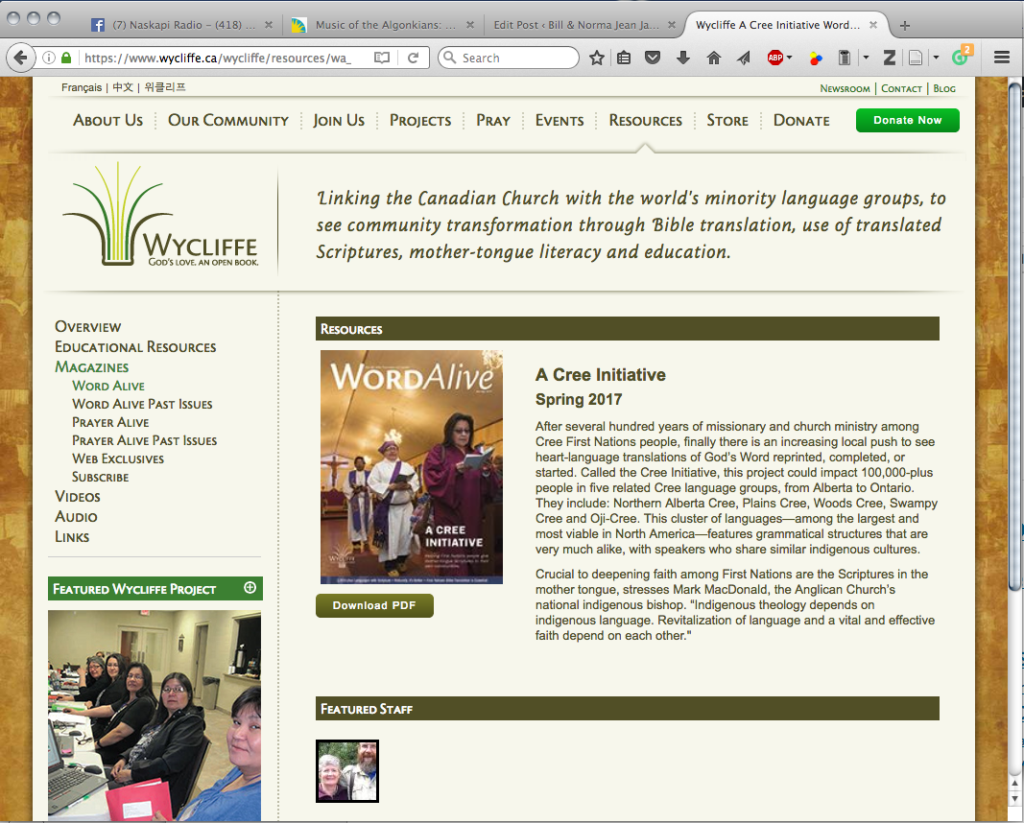
Task: Open Videos in the sidebar
Action: tap(77, 497)
